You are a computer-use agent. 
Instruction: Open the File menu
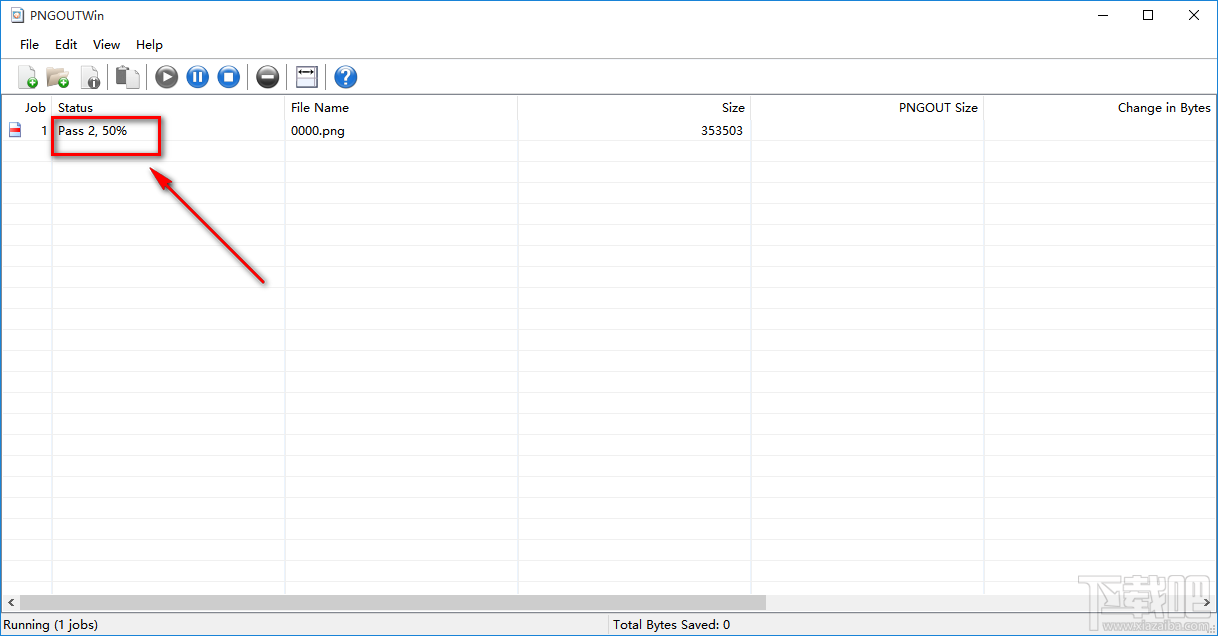29,45
